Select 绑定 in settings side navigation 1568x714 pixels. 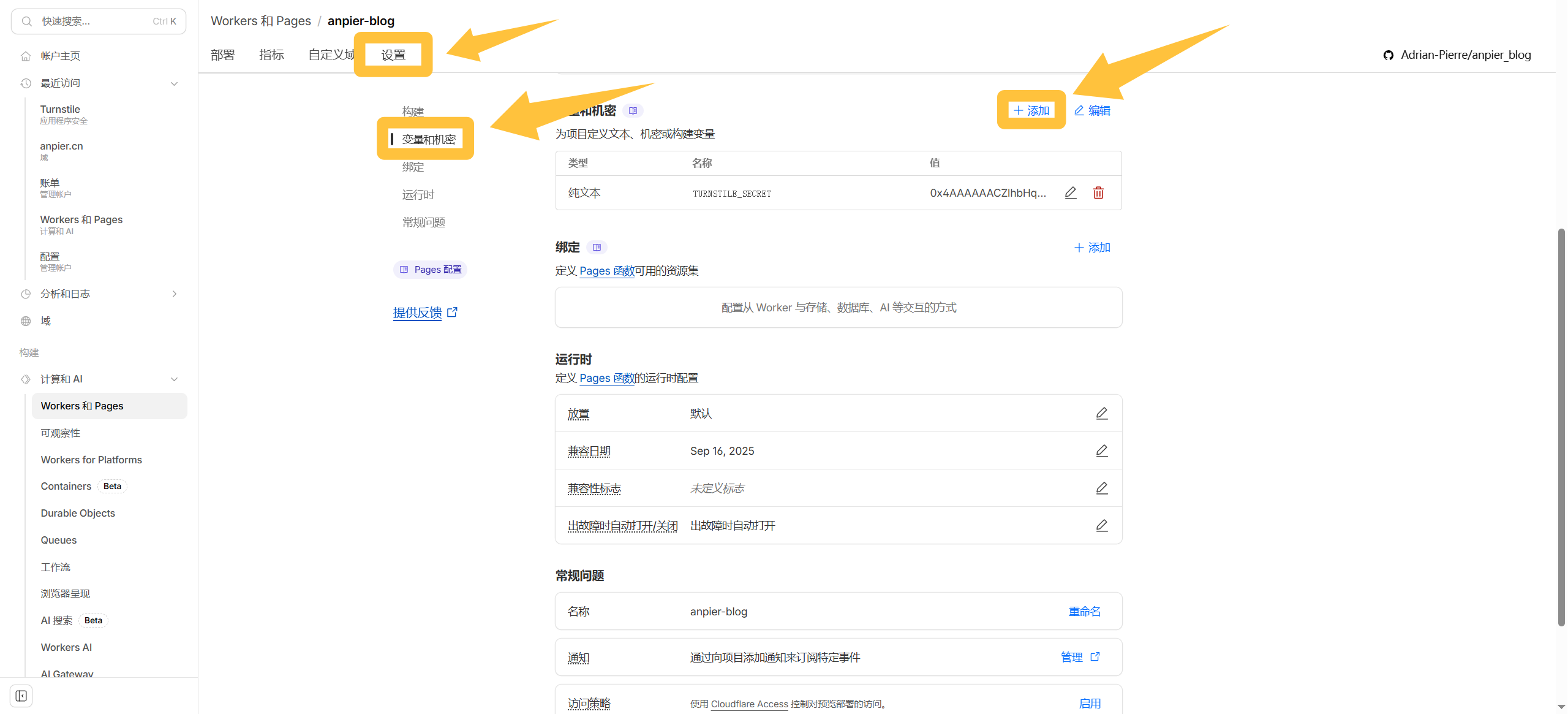pos(413,167)
